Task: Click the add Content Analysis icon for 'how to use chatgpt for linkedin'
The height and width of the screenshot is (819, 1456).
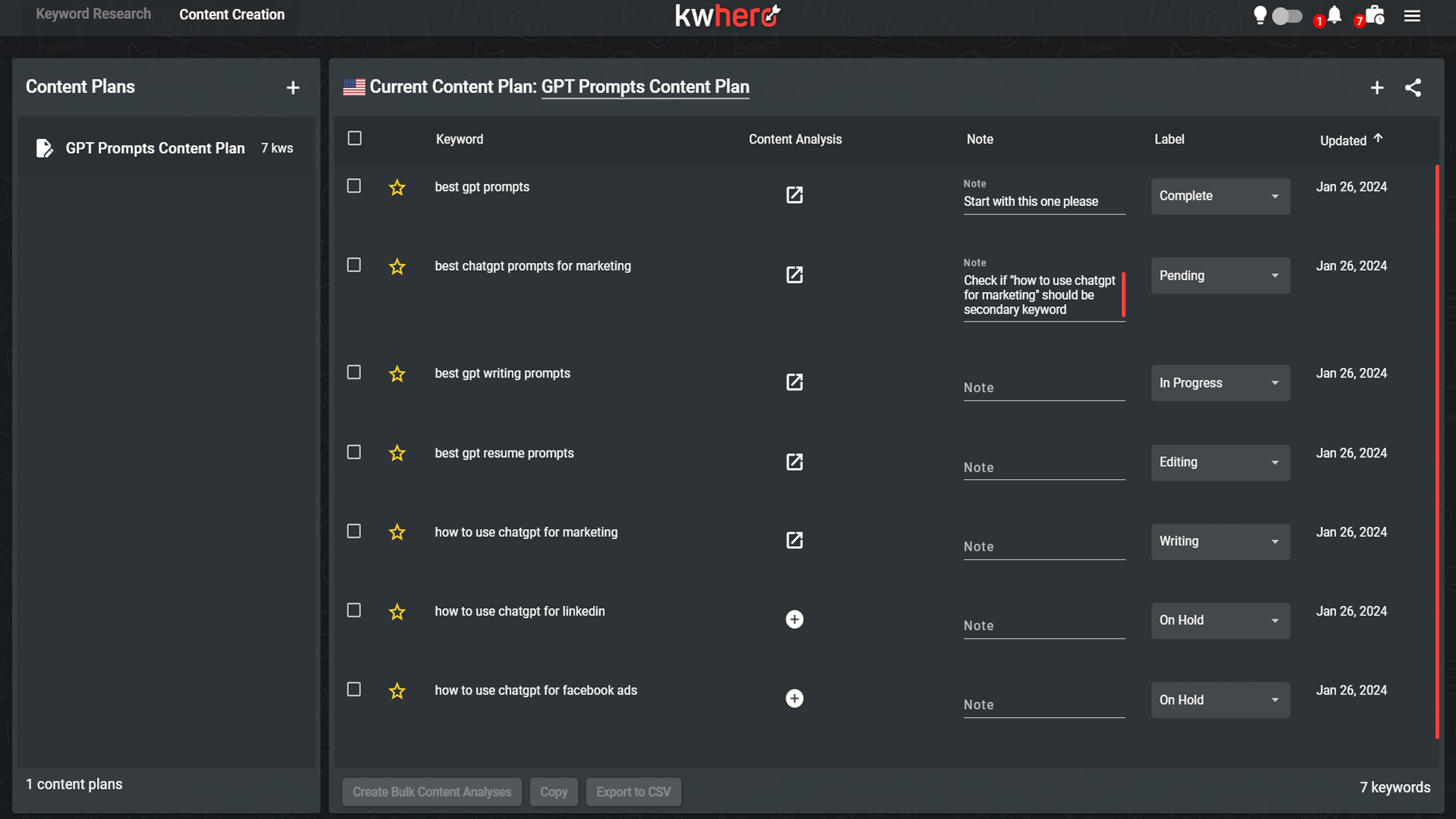Action: (x=795, y=619)
